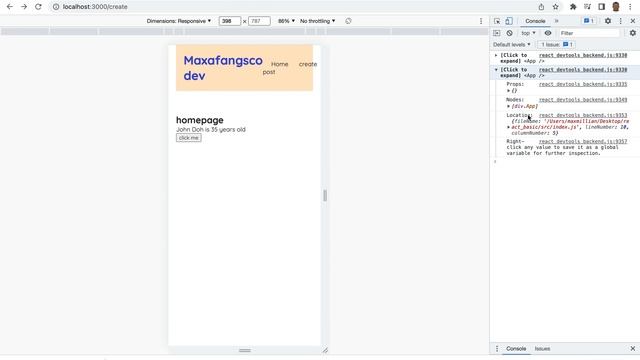Open the site info icon in the address bar
The width and height of the screenshot is (640, 360).
pyautogui.click(x=56, y=7)
